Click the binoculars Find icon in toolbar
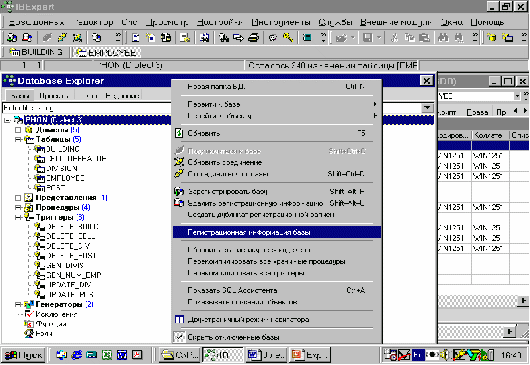Image resolution: width=530 pixels, height=365 pixels. click(x=443, y=38)
